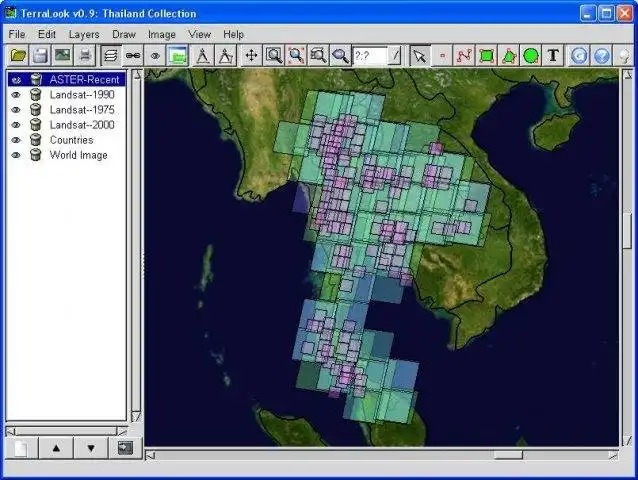The image size is (638, 480).
Task: Click the remove layer button in layer panel
Action: [125, 448]
